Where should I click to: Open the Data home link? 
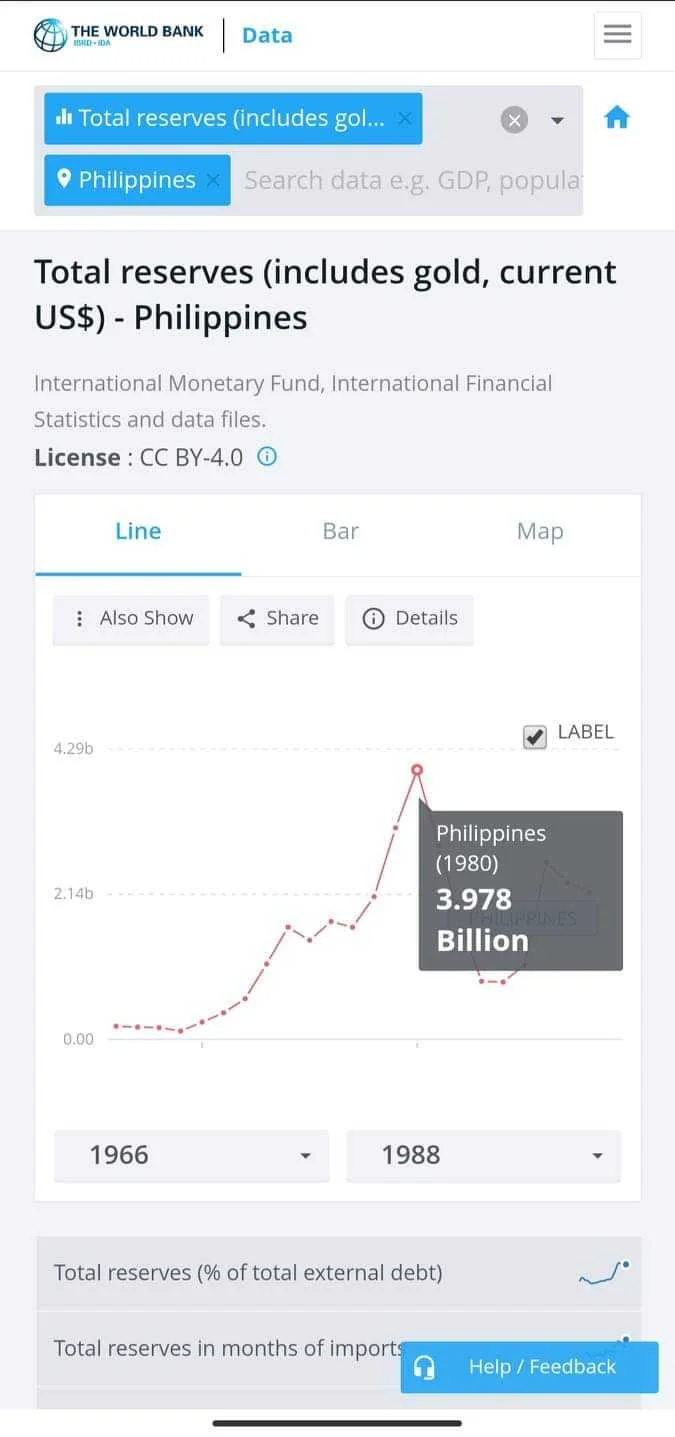[x=267, y=35]
